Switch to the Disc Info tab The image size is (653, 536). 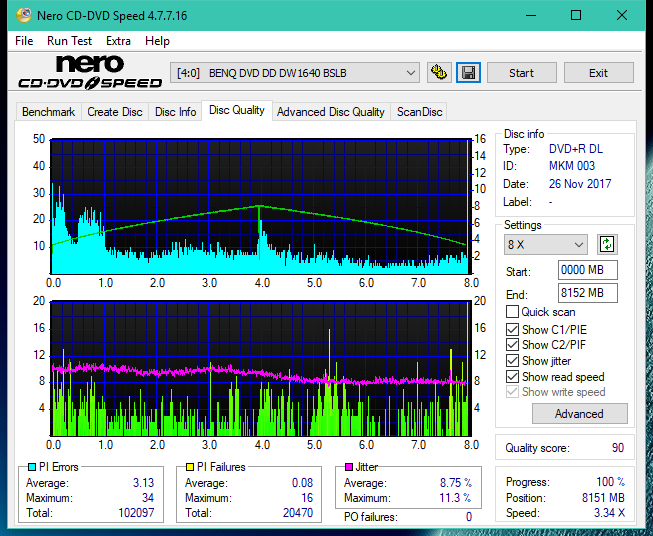(175, 112)
